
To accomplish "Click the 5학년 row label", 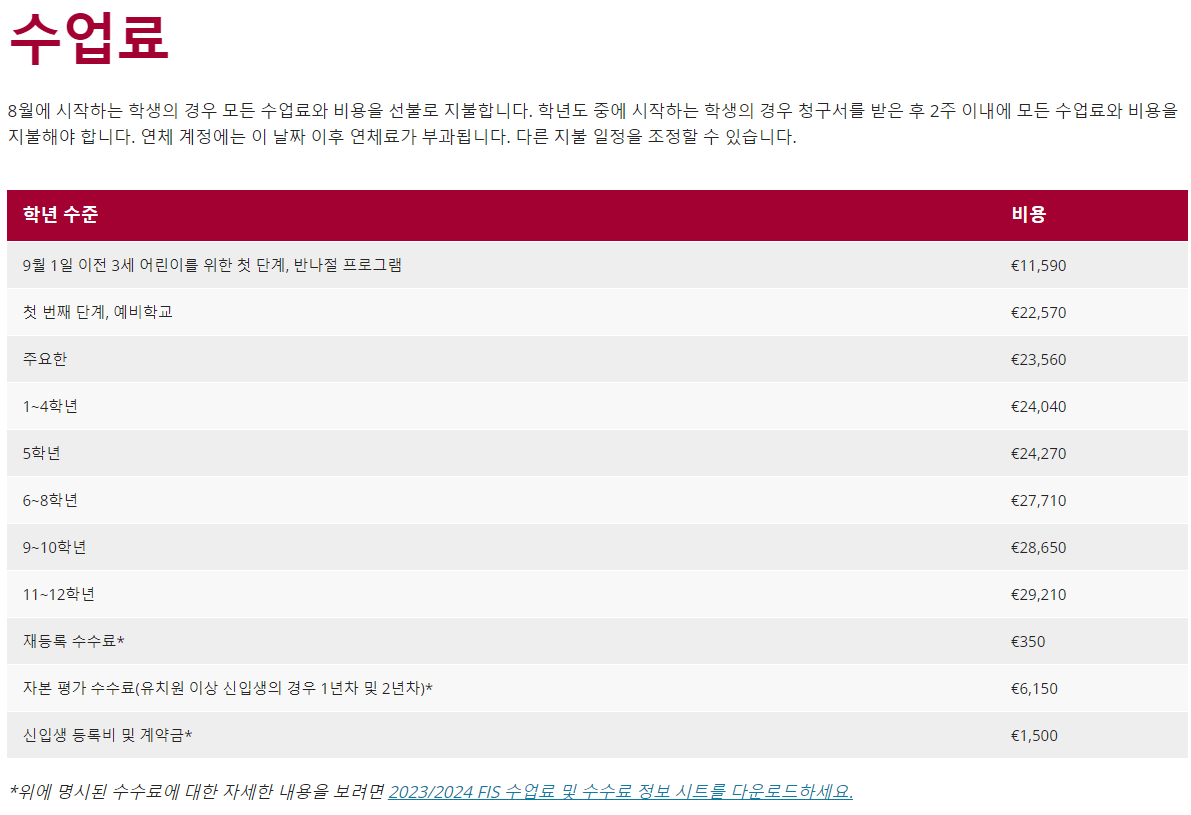I will tap(42, 453).
